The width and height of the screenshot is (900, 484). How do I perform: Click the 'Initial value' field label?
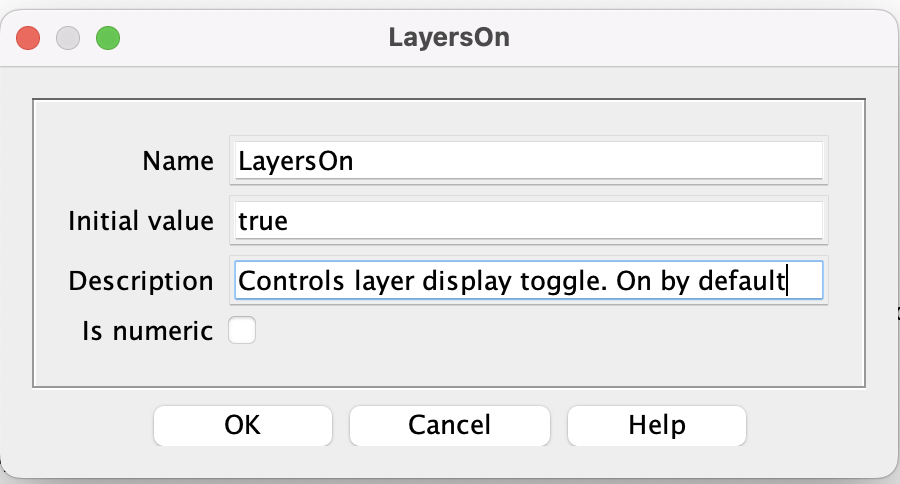[141, 220]
